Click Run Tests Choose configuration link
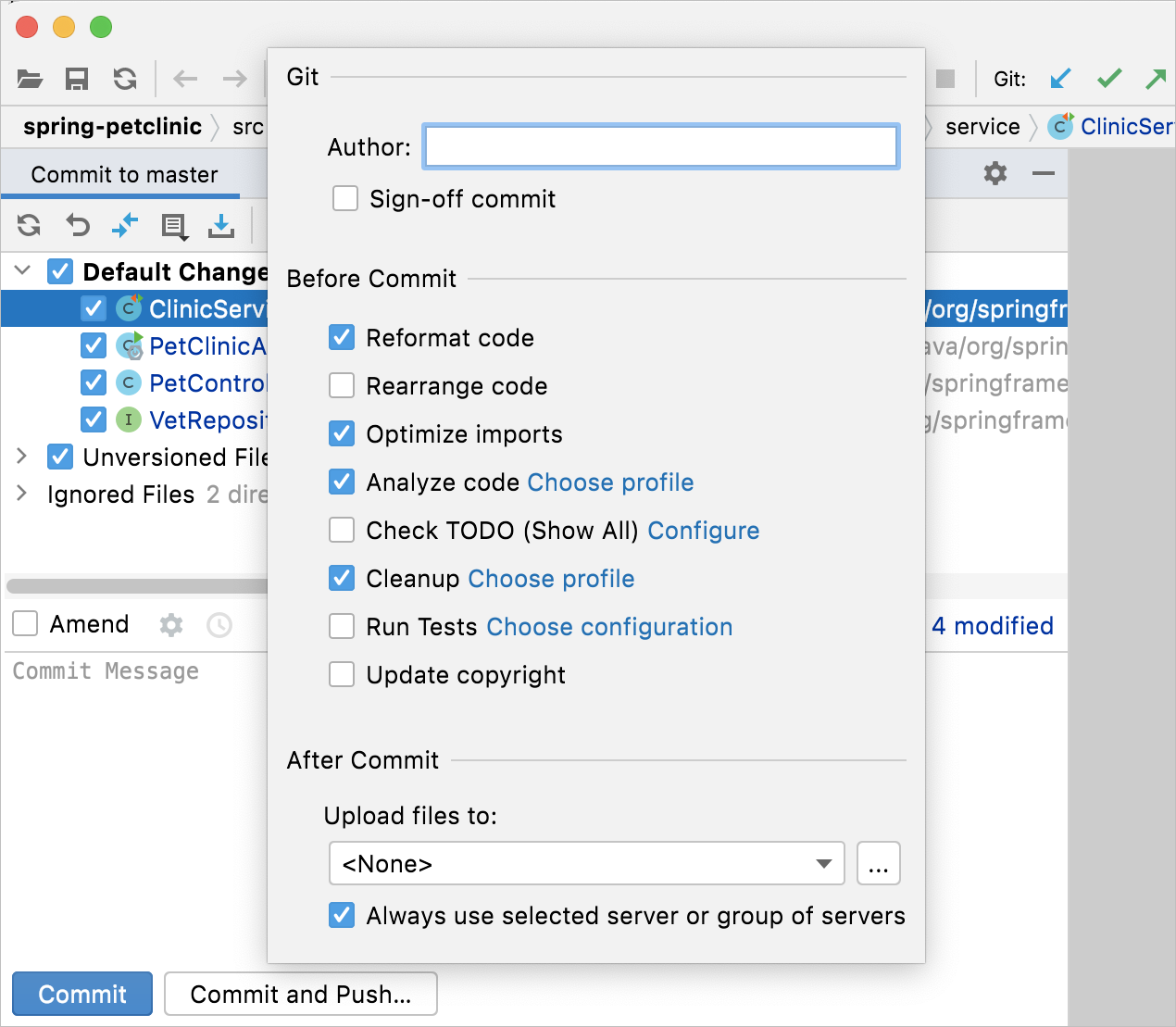Screen dimensions: 1176x1027 (609, 627)
